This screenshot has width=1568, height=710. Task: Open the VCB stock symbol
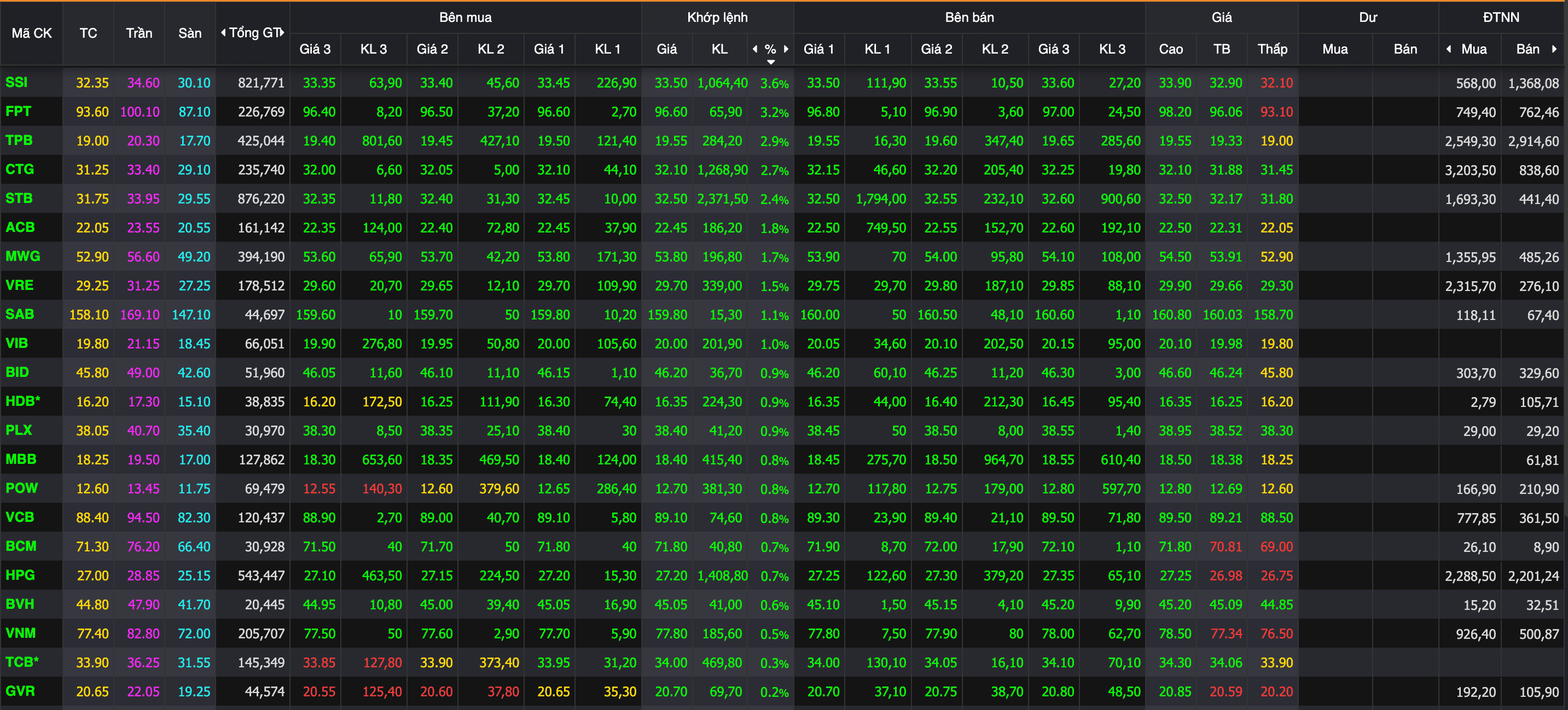(x=20, y=517)
